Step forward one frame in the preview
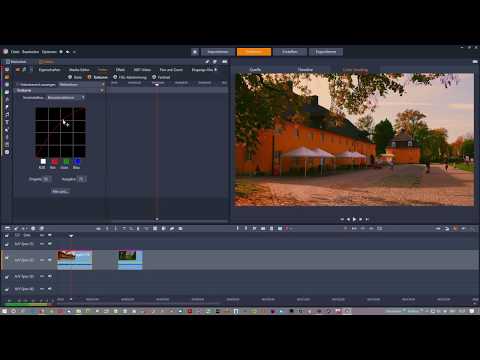This screenshot has width=480, height=360. point(361,219)
